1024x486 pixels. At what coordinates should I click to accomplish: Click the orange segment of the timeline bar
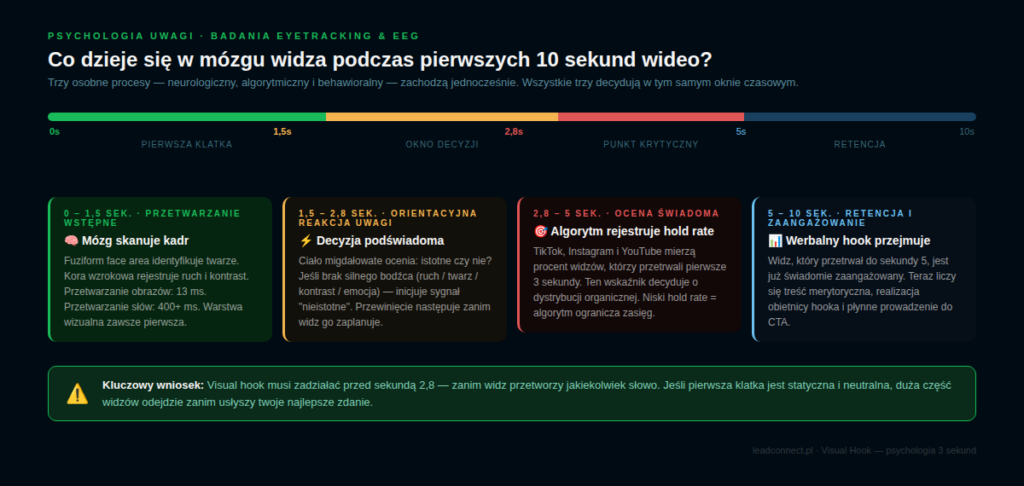441,117
